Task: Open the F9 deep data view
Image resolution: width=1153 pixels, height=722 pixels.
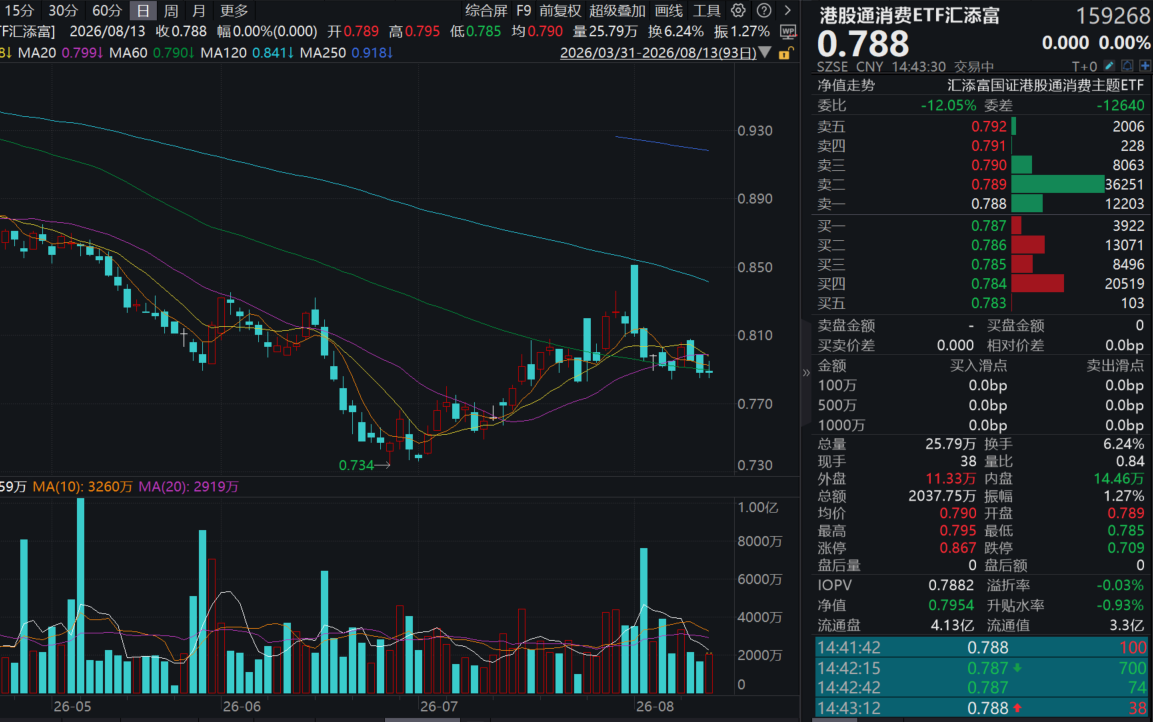Action: point(524,10)
